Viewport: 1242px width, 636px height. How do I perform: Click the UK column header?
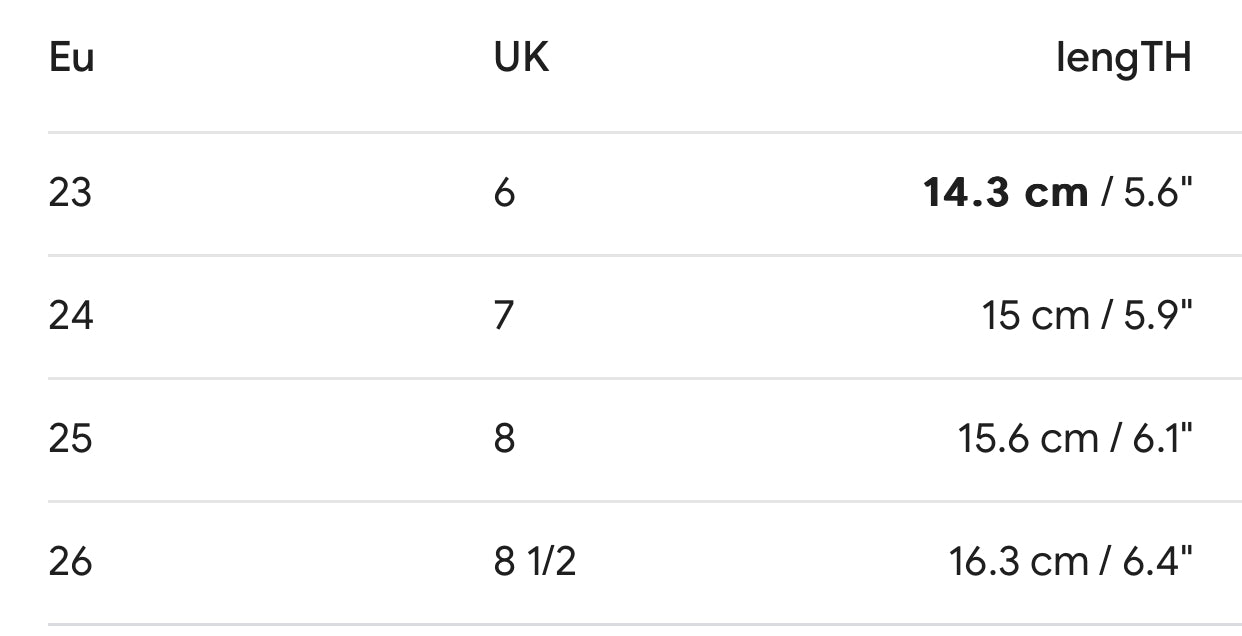coord(521,58)
